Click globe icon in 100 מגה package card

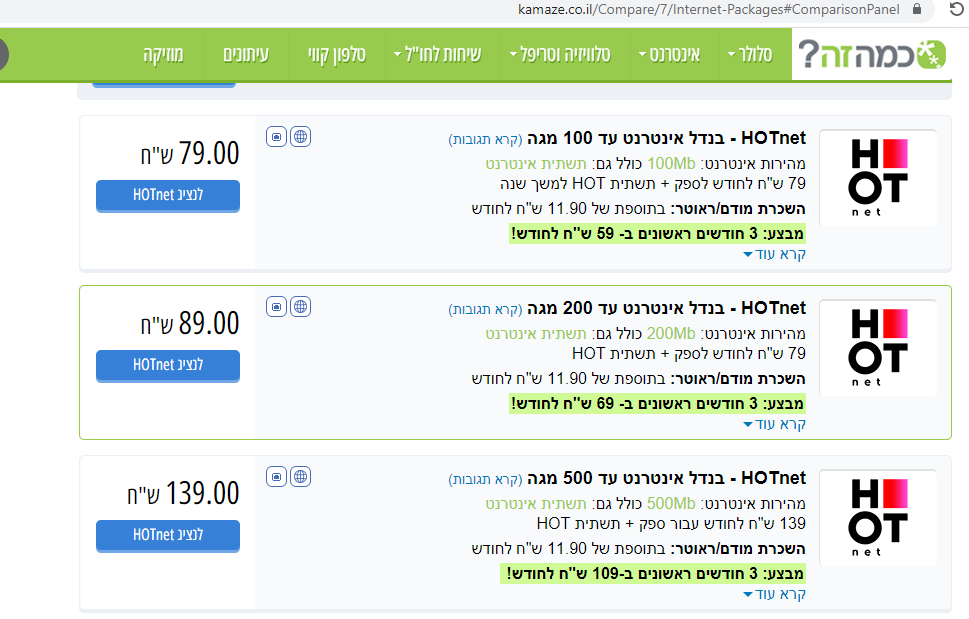click(300, 137)
